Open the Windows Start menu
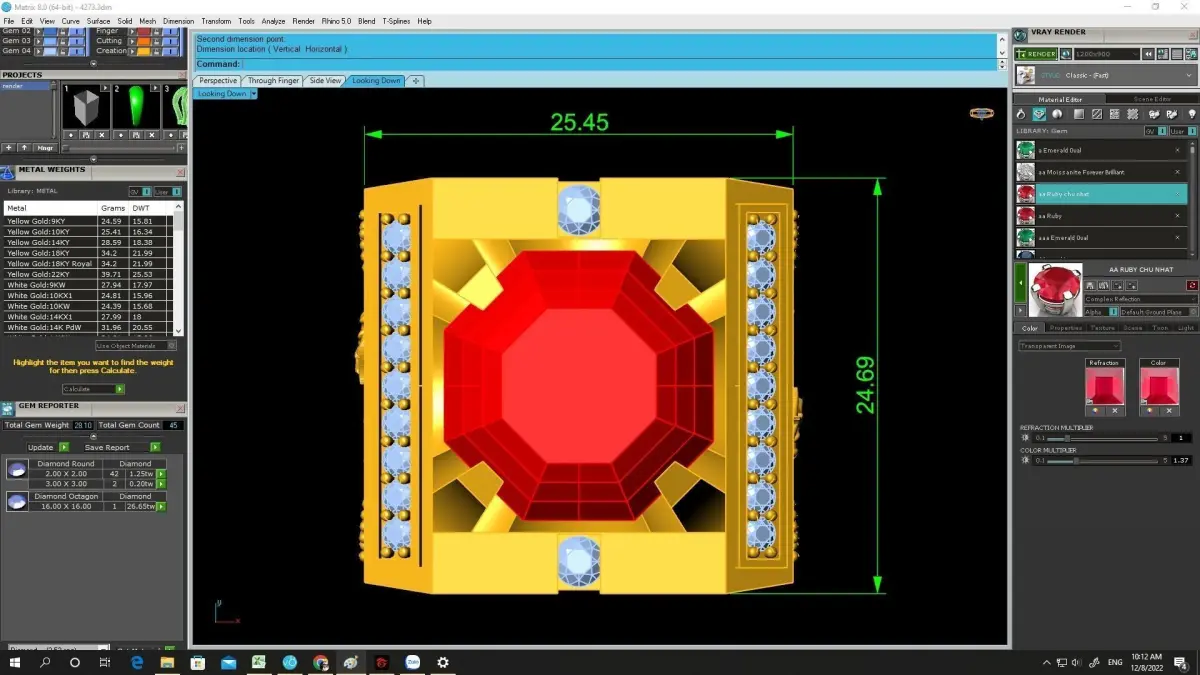 [15, 662]
